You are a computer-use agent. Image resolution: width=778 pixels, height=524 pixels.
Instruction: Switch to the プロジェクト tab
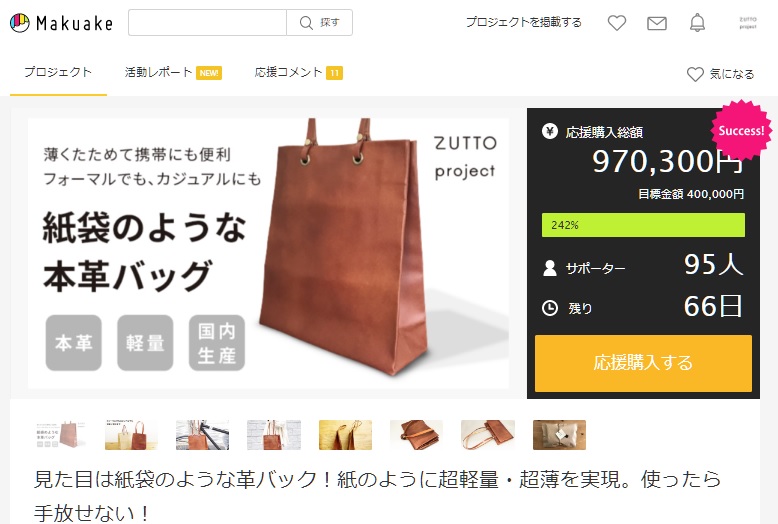tap(58, 72)
